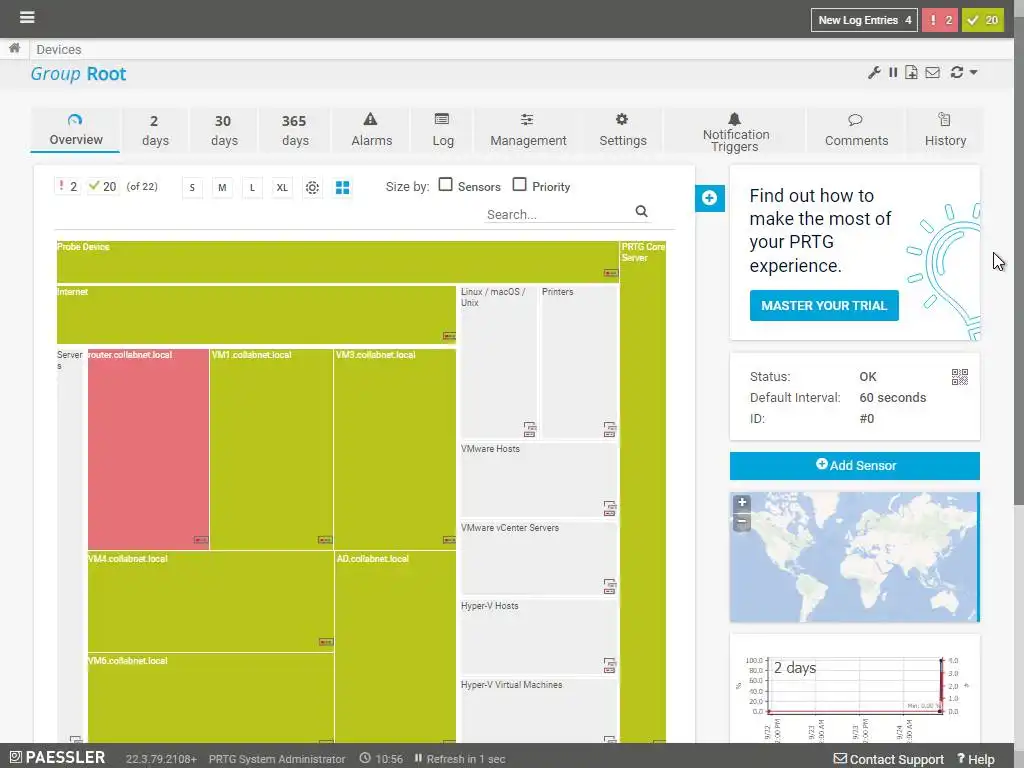Zoom out on the geo map
The height and width of the screenshot is (768, 1024).
[x=742, y=522]
